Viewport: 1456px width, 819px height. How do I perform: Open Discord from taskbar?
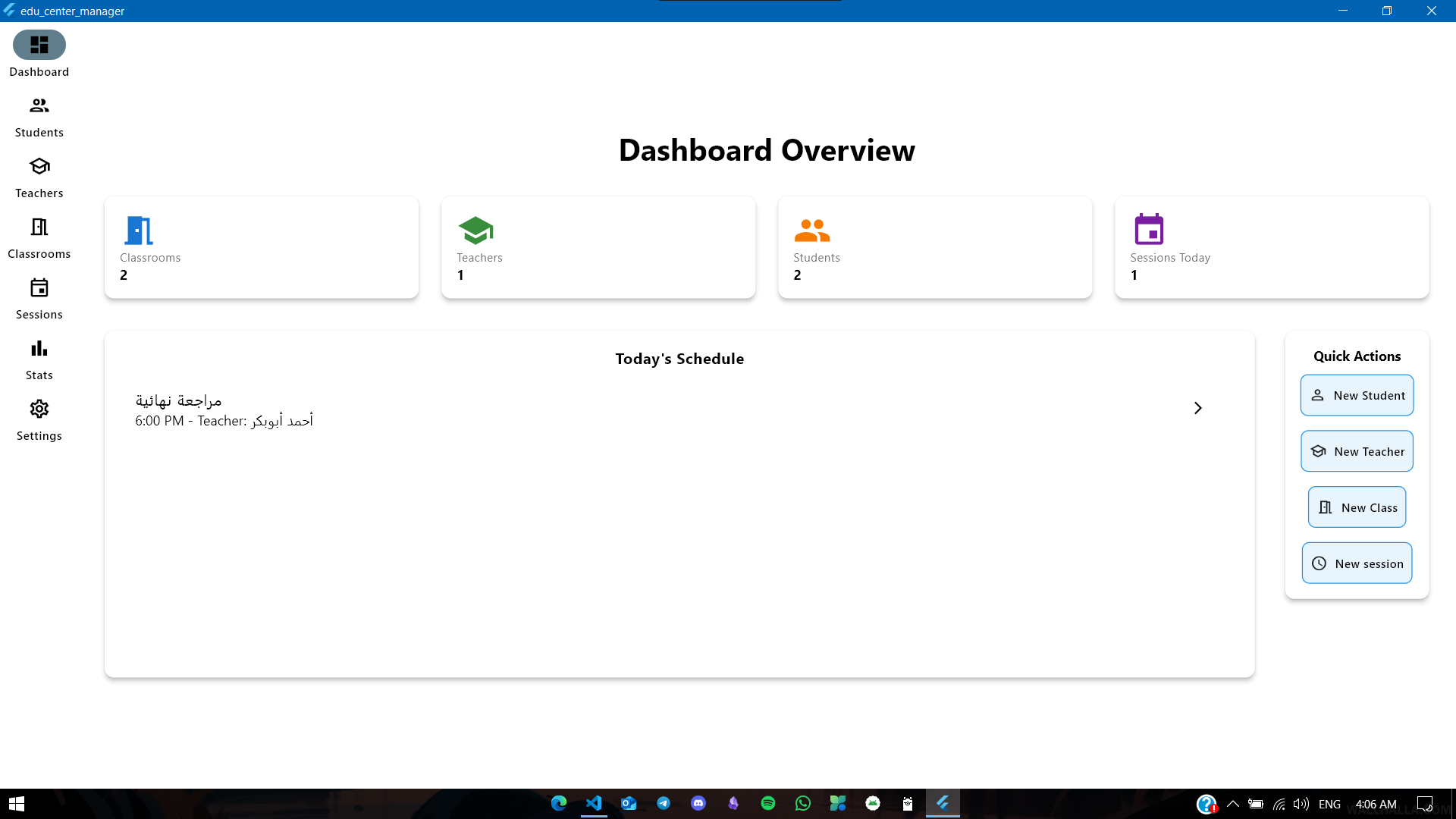point(698,804)
